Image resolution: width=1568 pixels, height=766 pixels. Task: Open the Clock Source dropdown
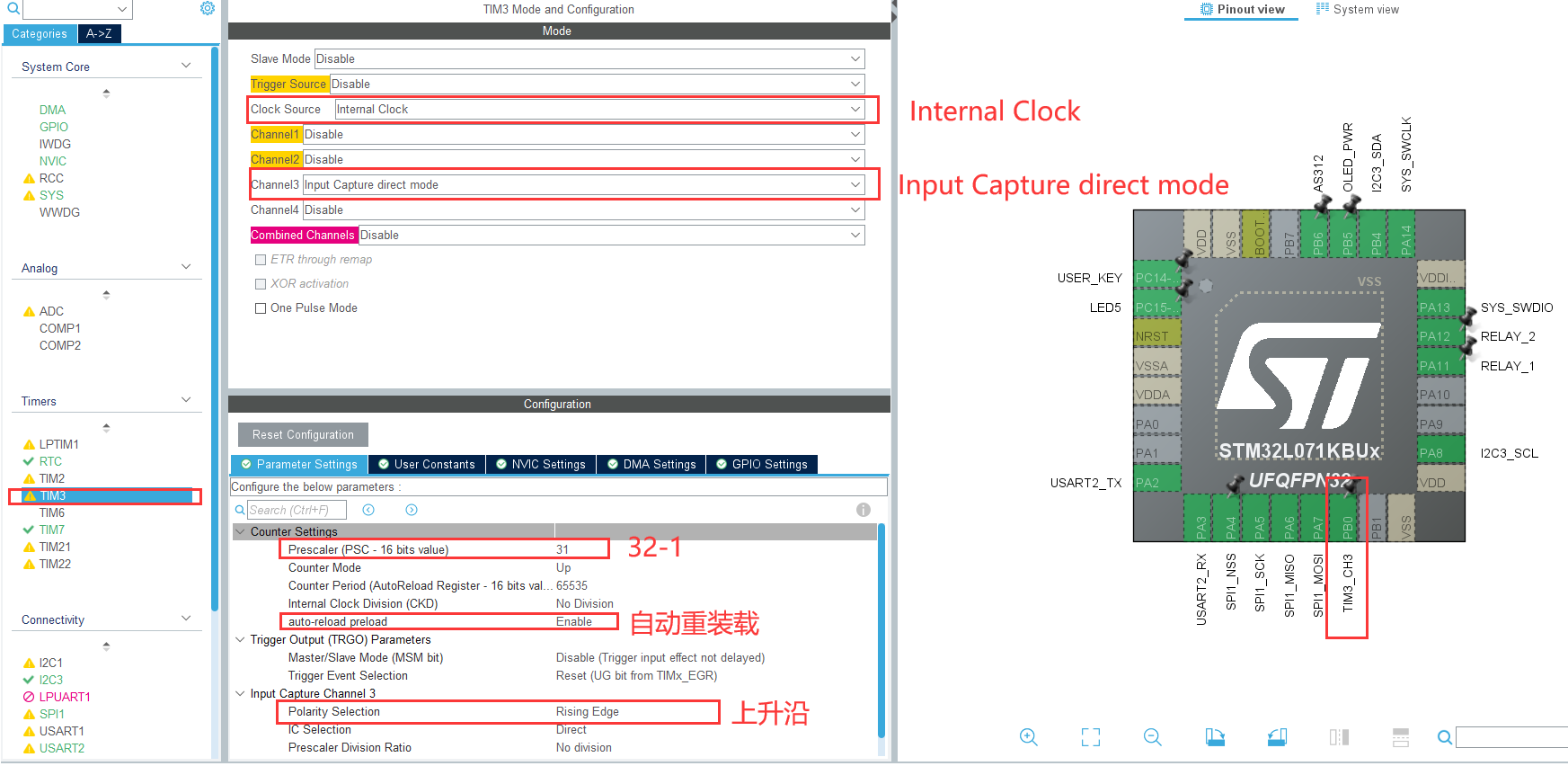599,109
